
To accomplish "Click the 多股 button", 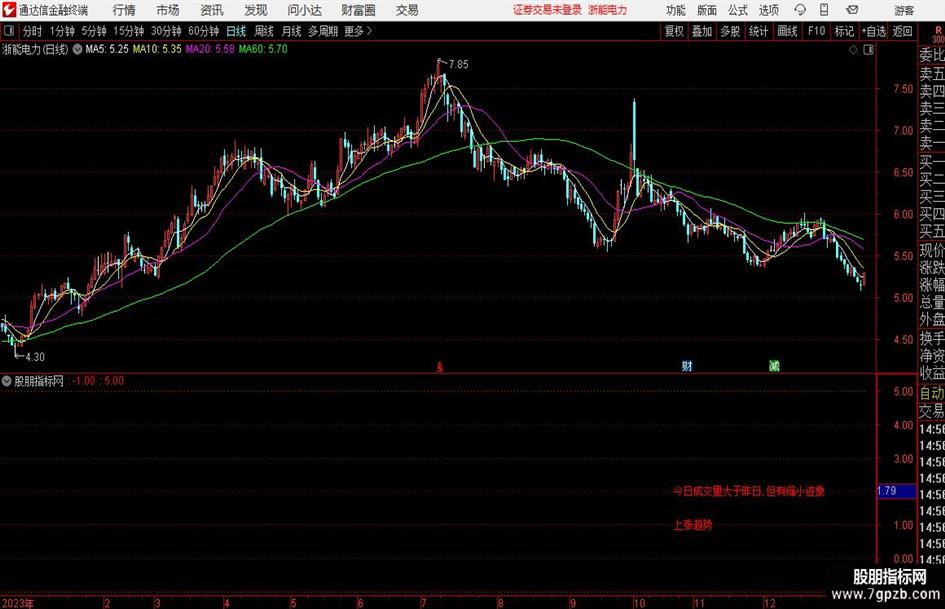I will (x=730, y=31).
